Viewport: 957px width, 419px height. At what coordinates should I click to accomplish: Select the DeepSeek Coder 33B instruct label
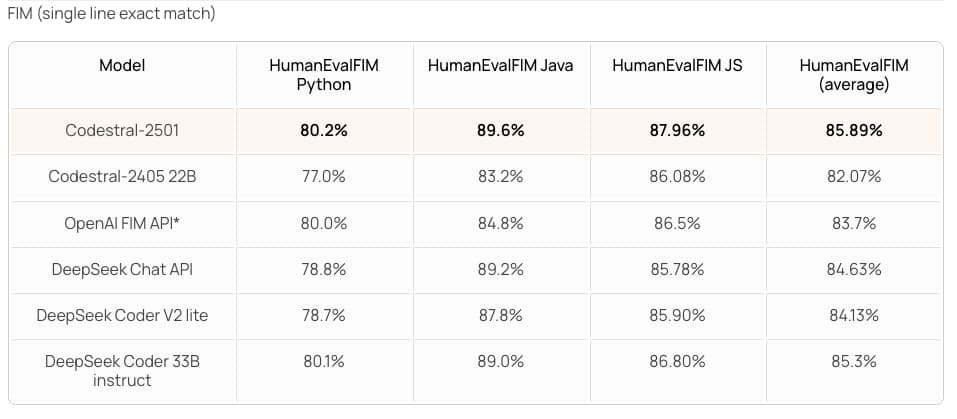point(122,371)
